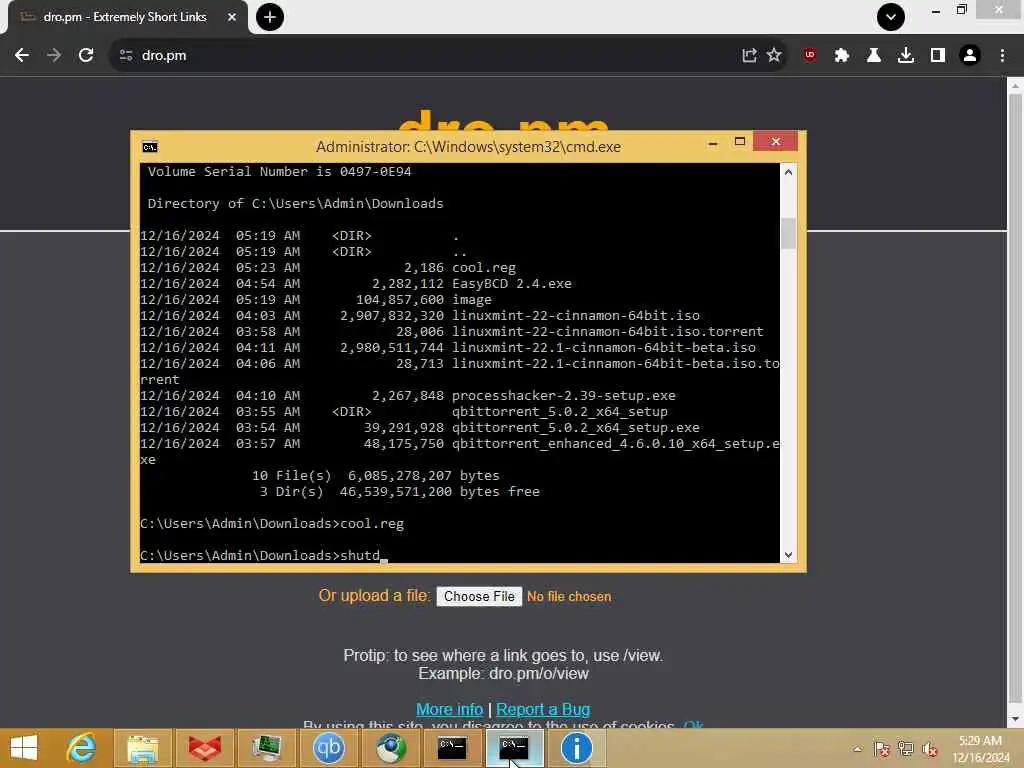Viewport: 1024px width, 768px height.
Task: Close the dro.pm tab
Action: pos(232,17)
